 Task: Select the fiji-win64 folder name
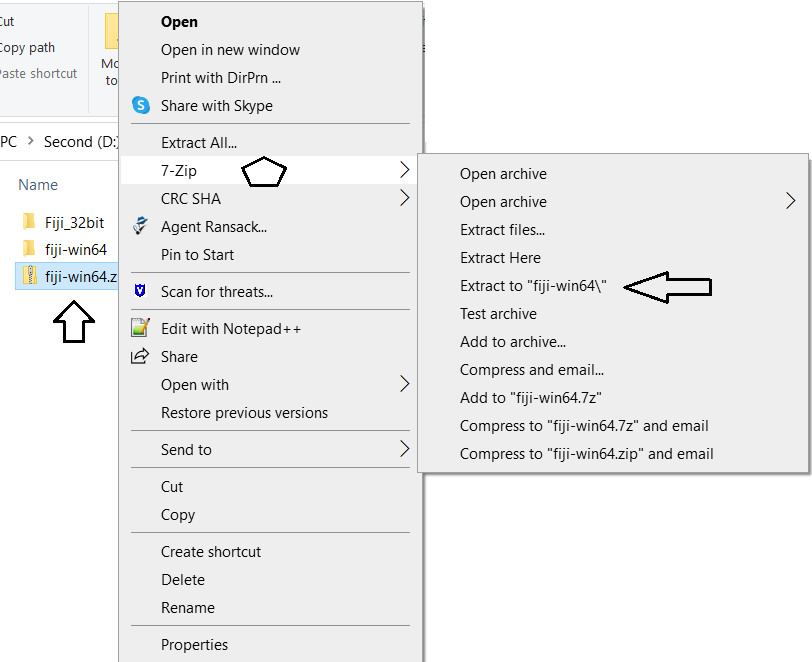(x=76, y=250)
